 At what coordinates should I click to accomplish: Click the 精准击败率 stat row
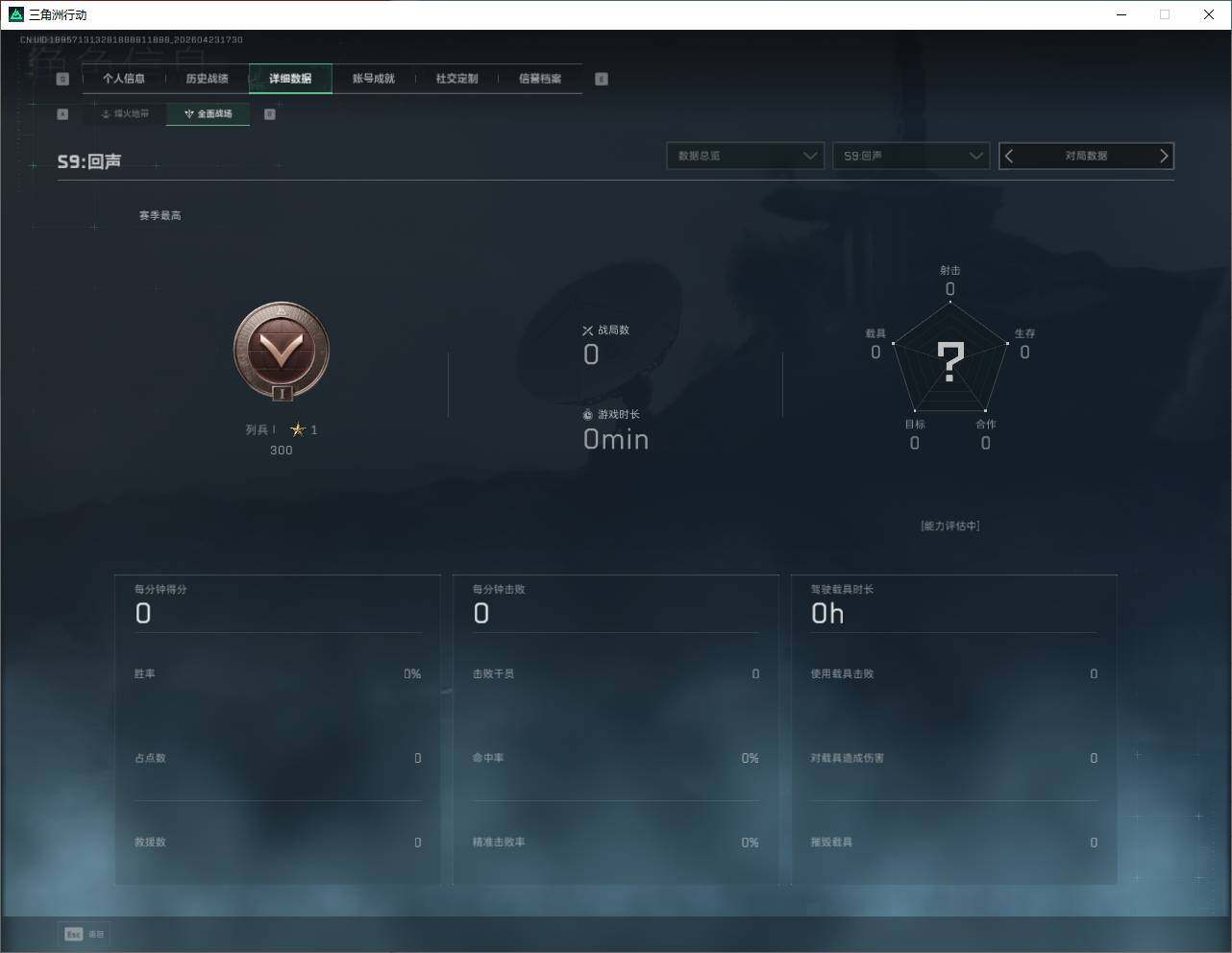[616, 843]
